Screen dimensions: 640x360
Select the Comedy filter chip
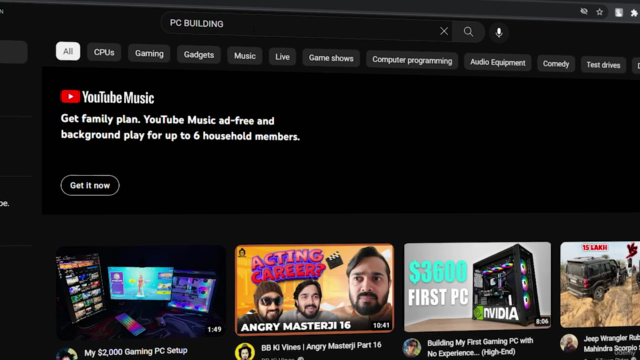pyautogui.click(x=556, y=64)
